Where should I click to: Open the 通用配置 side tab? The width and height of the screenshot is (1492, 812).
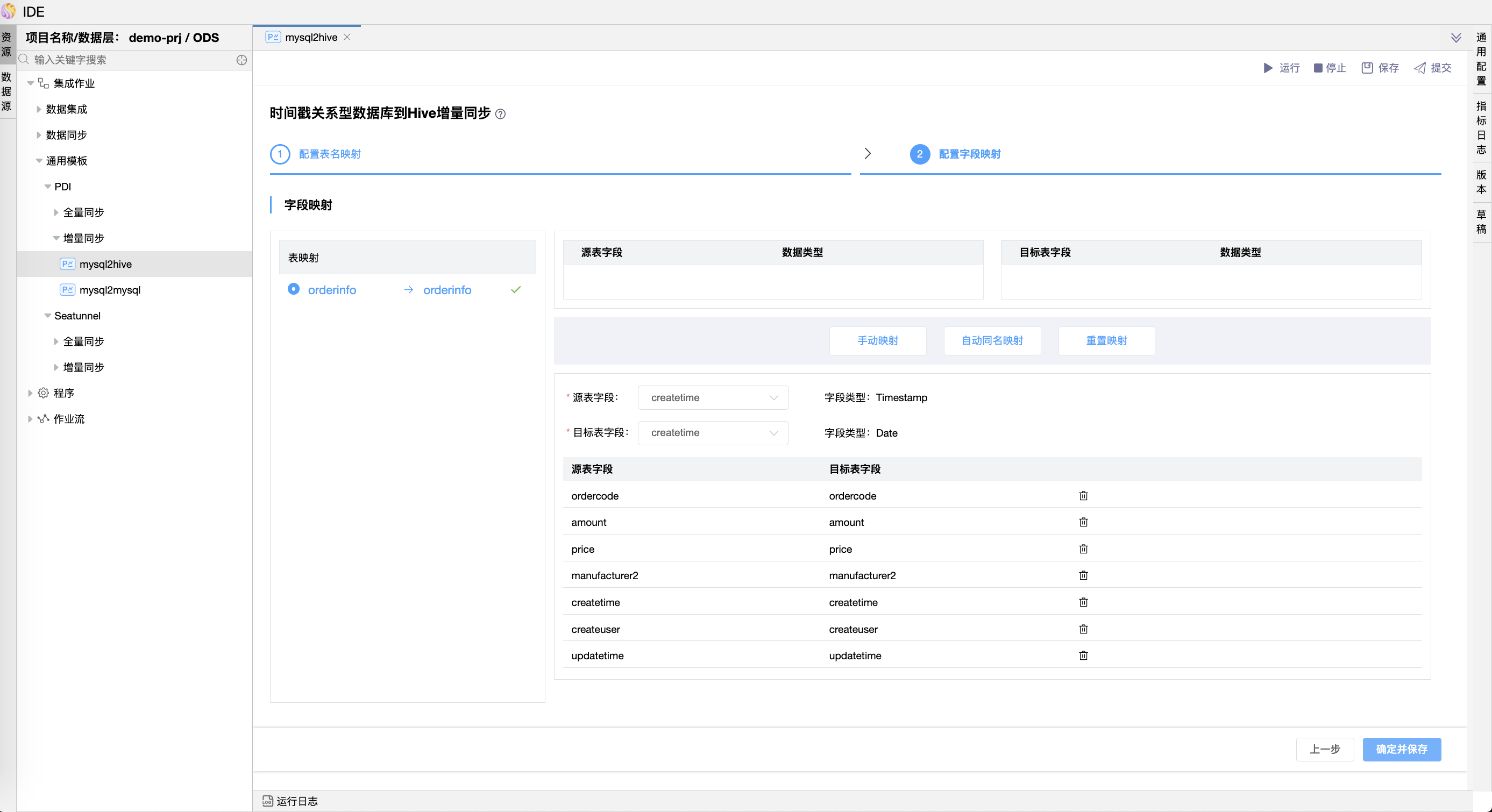[x=1481, y=59]
